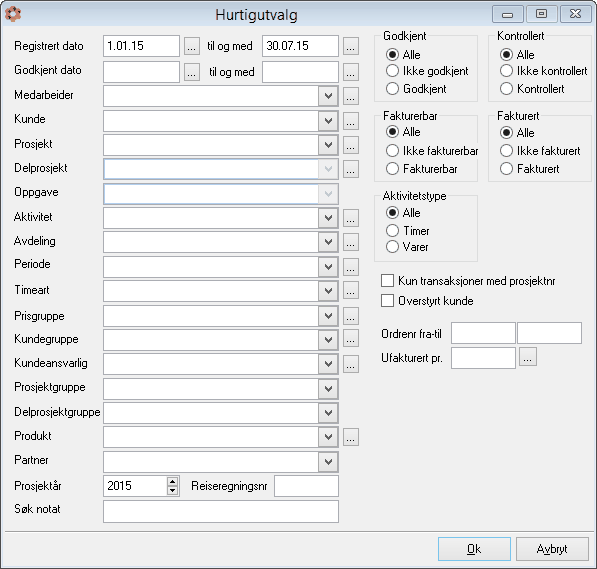The image size is (597, 569).
Task: Open date picker for Registrert dato start
Action: coord(192,46)
